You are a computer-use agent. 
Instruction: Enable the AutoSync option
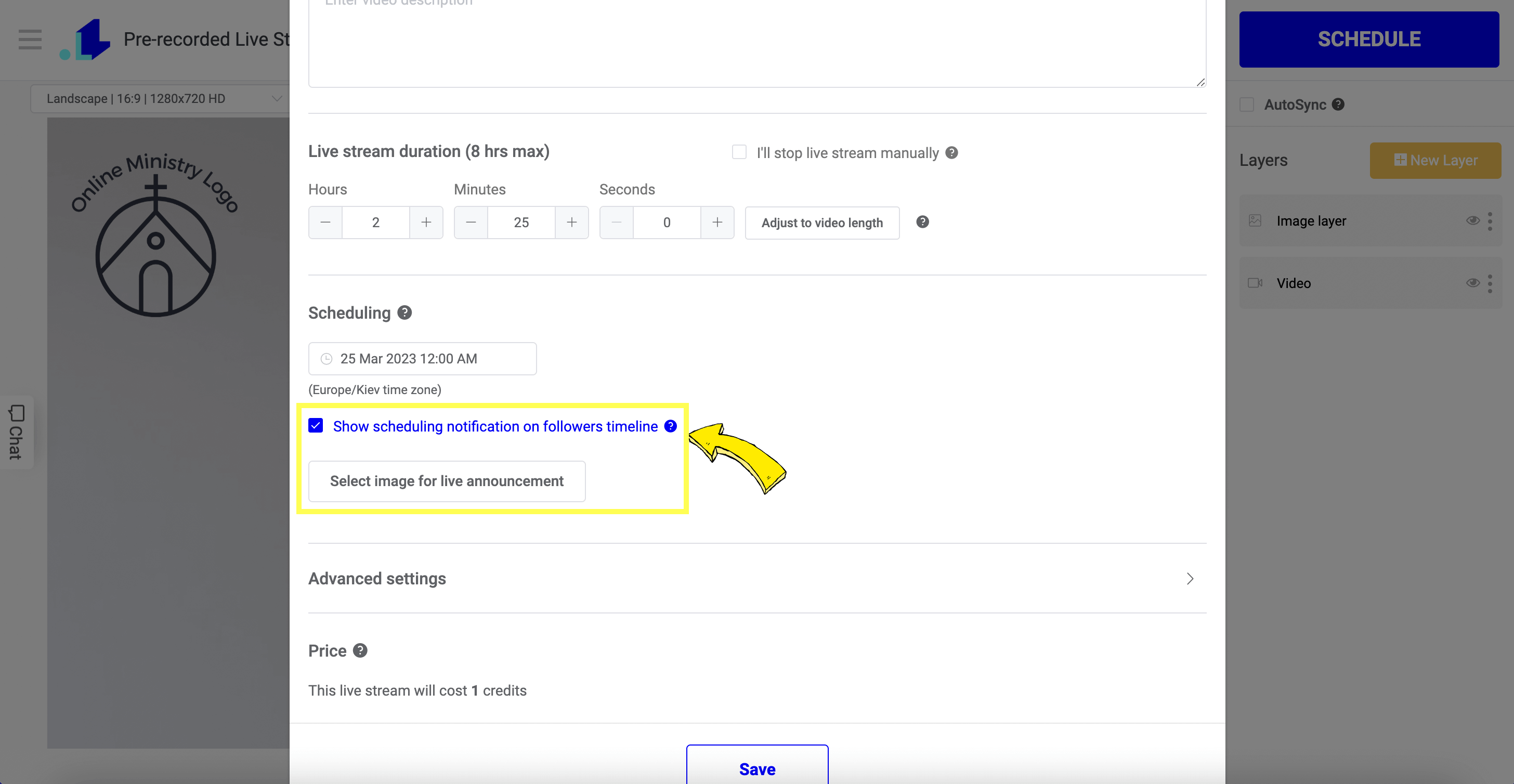click(1247, 104)
